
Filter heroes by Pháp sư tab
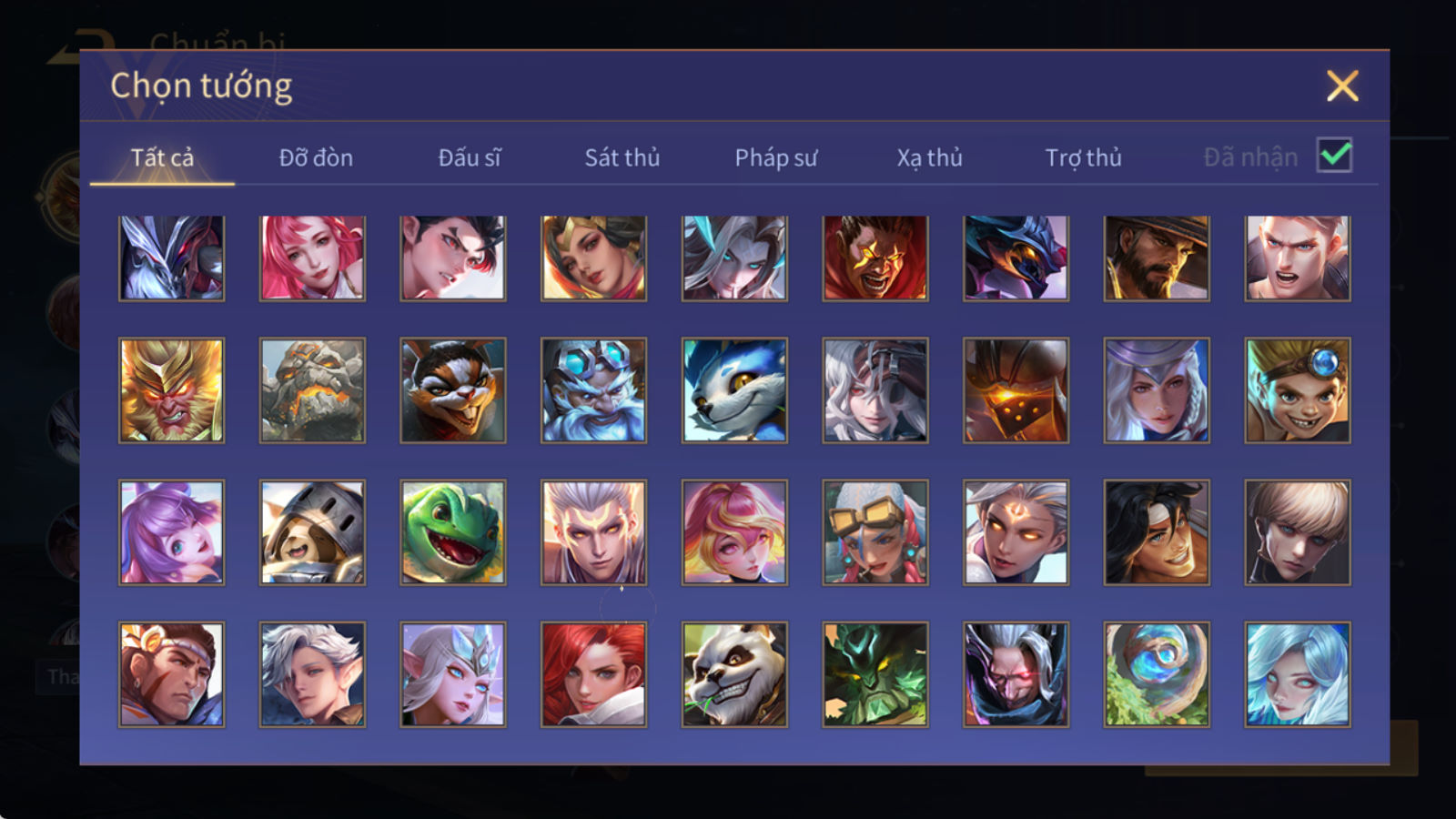pyautogui.click(x=776, y=158)
